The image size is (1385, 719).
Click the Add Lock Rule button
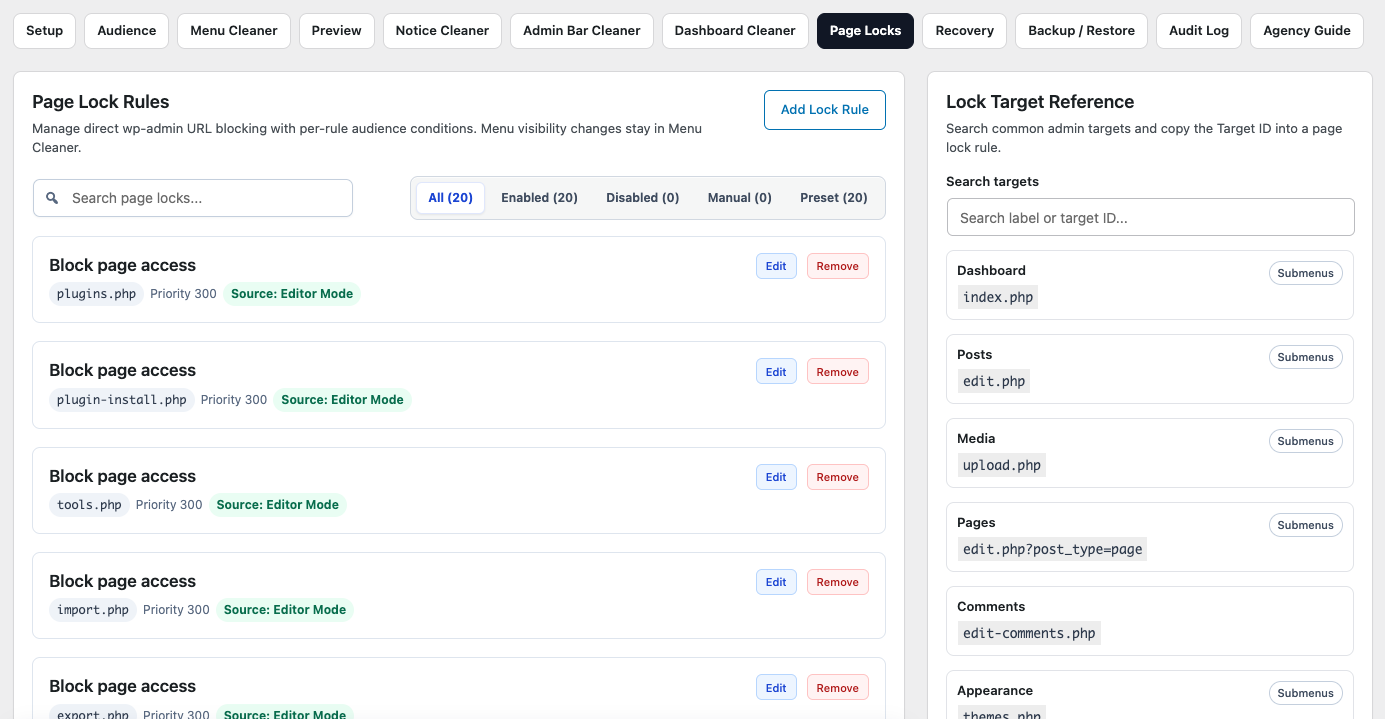pos(825,110)
